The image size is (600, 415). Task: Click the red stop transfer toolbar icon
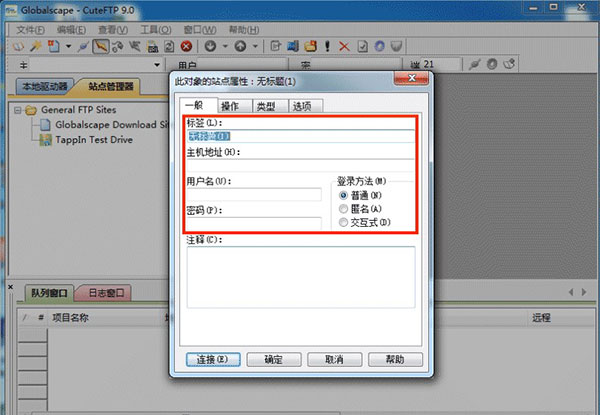click(186, 46)
